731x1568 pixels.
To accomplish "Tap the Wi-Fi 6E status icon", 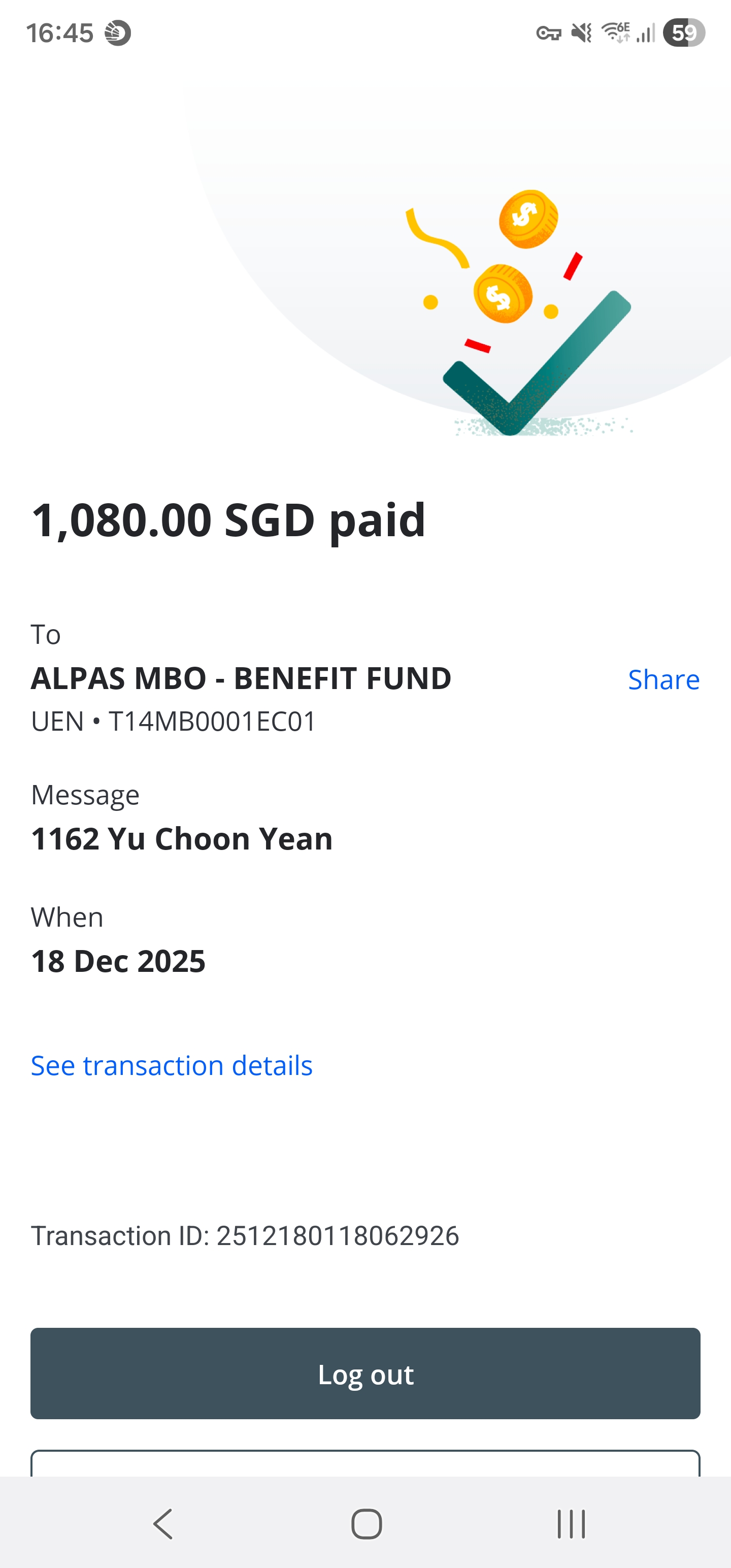I will [615, 31].
